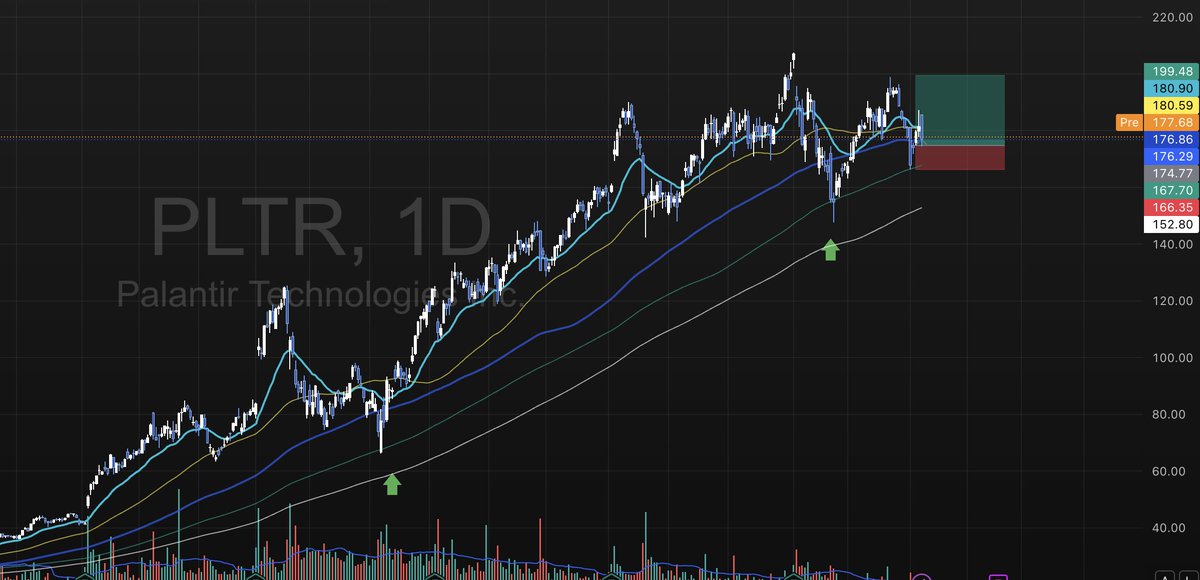Click the 100.00 price axis label
This screenshot has width=1200, height=580.
pyautogui.click(x=1170, y=358)
